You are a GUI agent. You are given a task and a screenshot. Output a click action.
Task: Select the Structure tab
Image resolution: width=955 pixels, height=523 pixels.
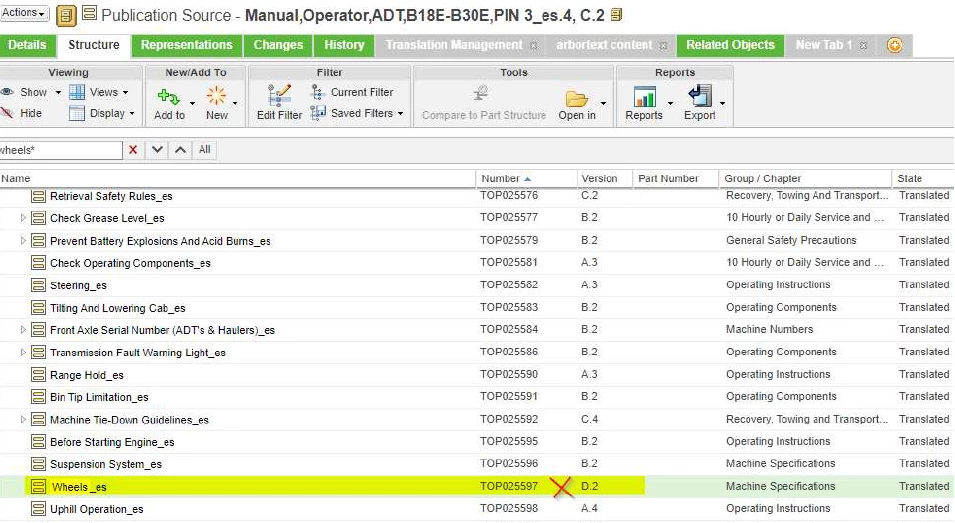(x=94, y=45)
